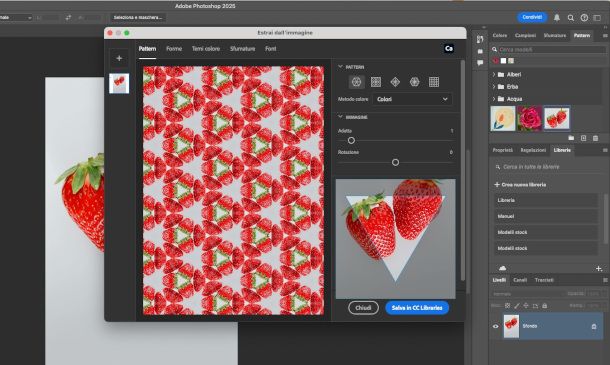This screenshot has width=610, height=365.
Task: Click the Chiudi button
Action: (363, 308)
